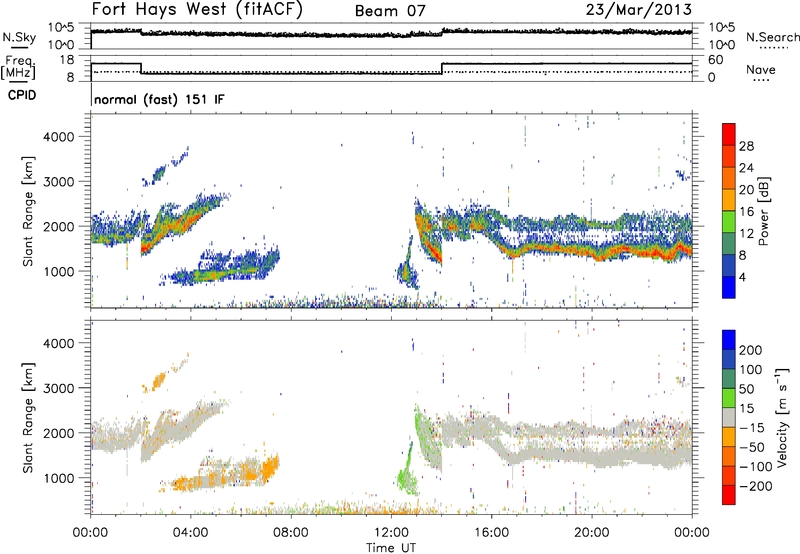Click the "2000" tick of the velocity panel
Image resolution: width=800 pixels, height=554 pixels.
pyautogui.click(x=58, y=433)
